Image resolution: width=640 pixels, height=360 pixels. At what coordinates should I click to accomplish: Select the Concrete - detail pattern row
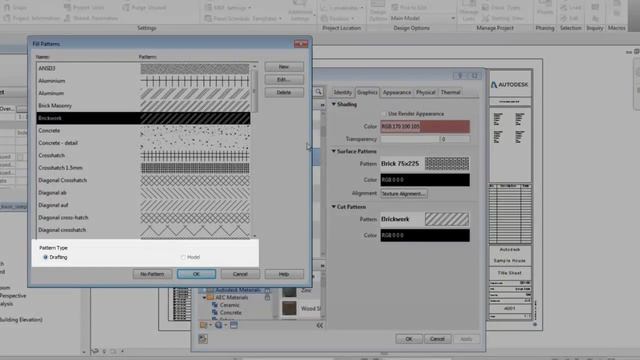pos(143,143)
